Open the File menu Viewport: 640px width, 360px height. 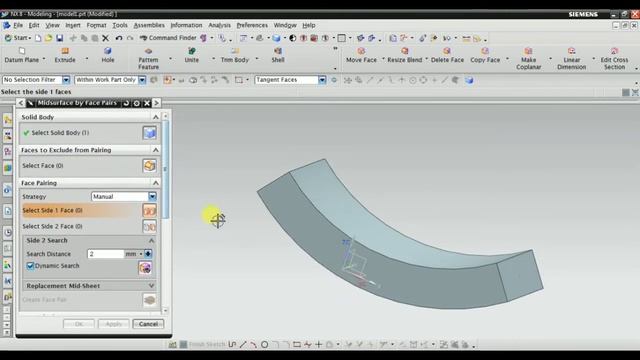[18, 25]
